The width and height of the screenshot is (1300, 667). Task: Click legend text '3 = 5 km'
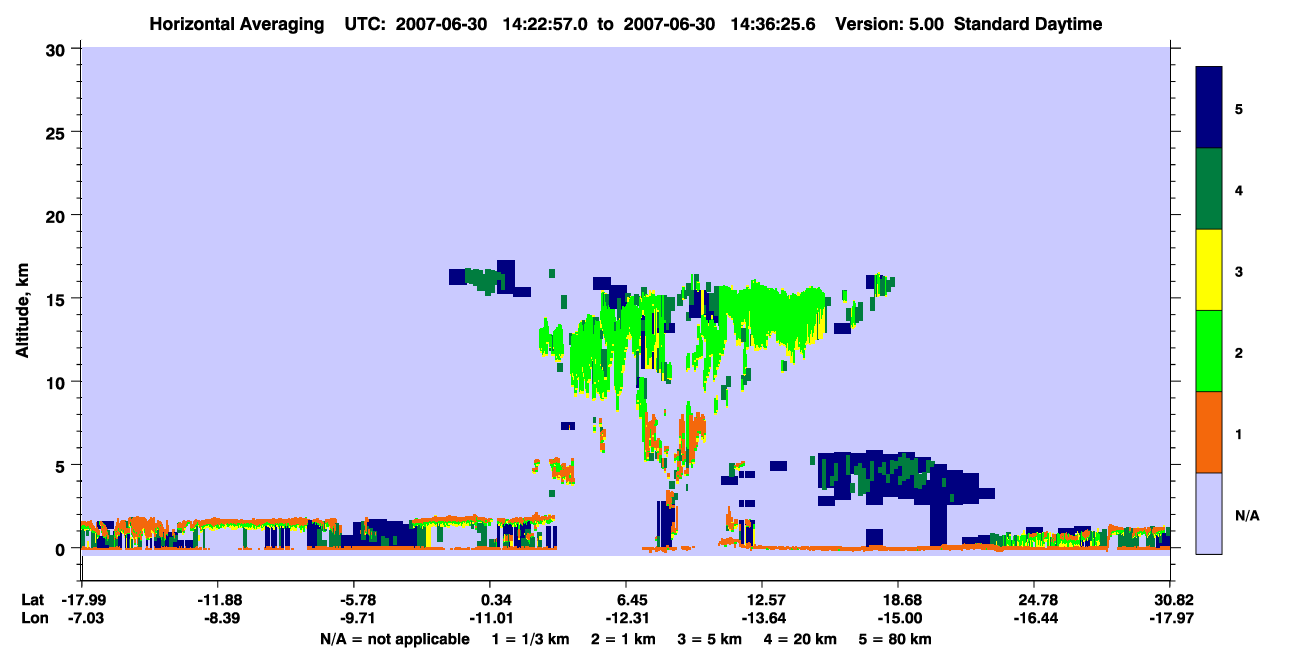710,639
